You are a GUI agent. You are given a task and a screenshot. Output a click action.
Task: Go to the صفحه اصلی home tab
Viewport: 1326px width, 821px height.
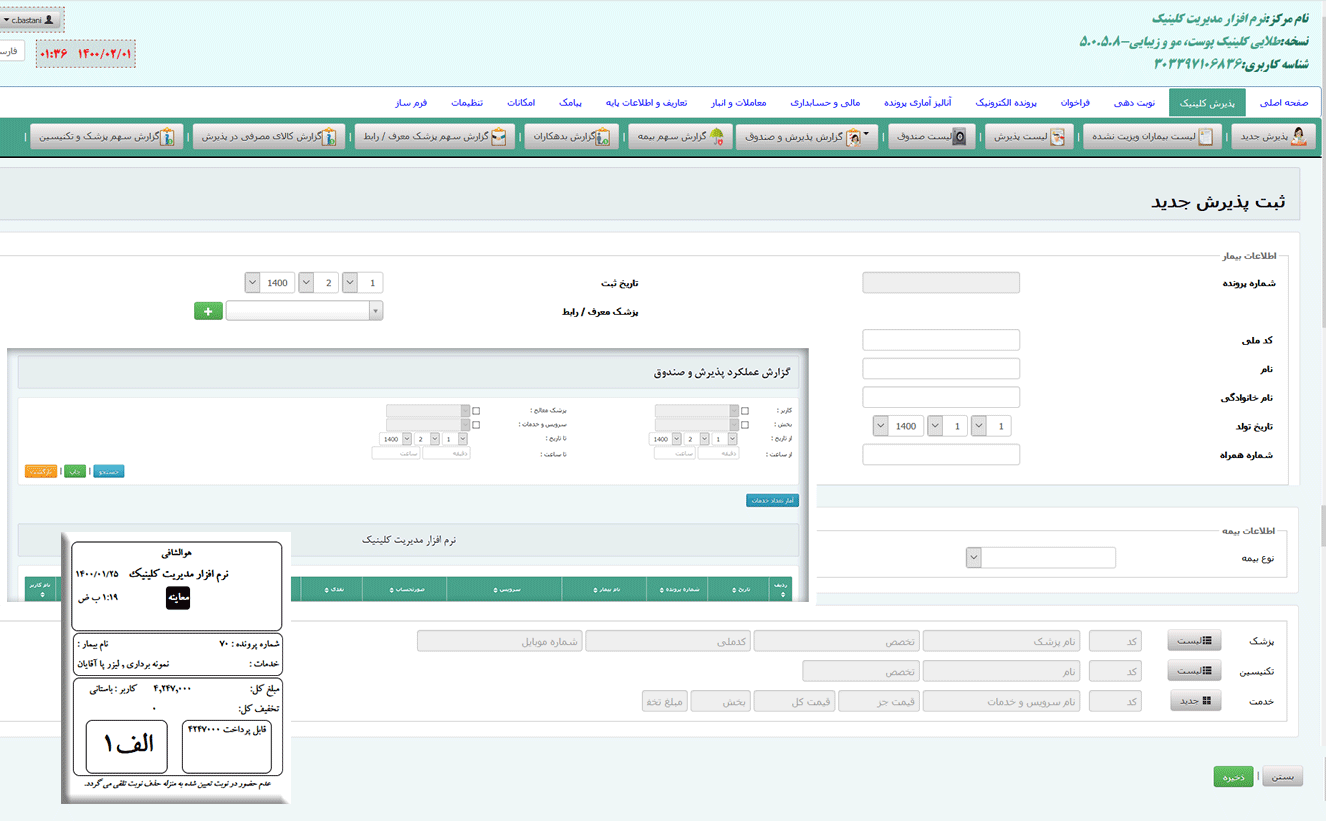[1284, 102]
